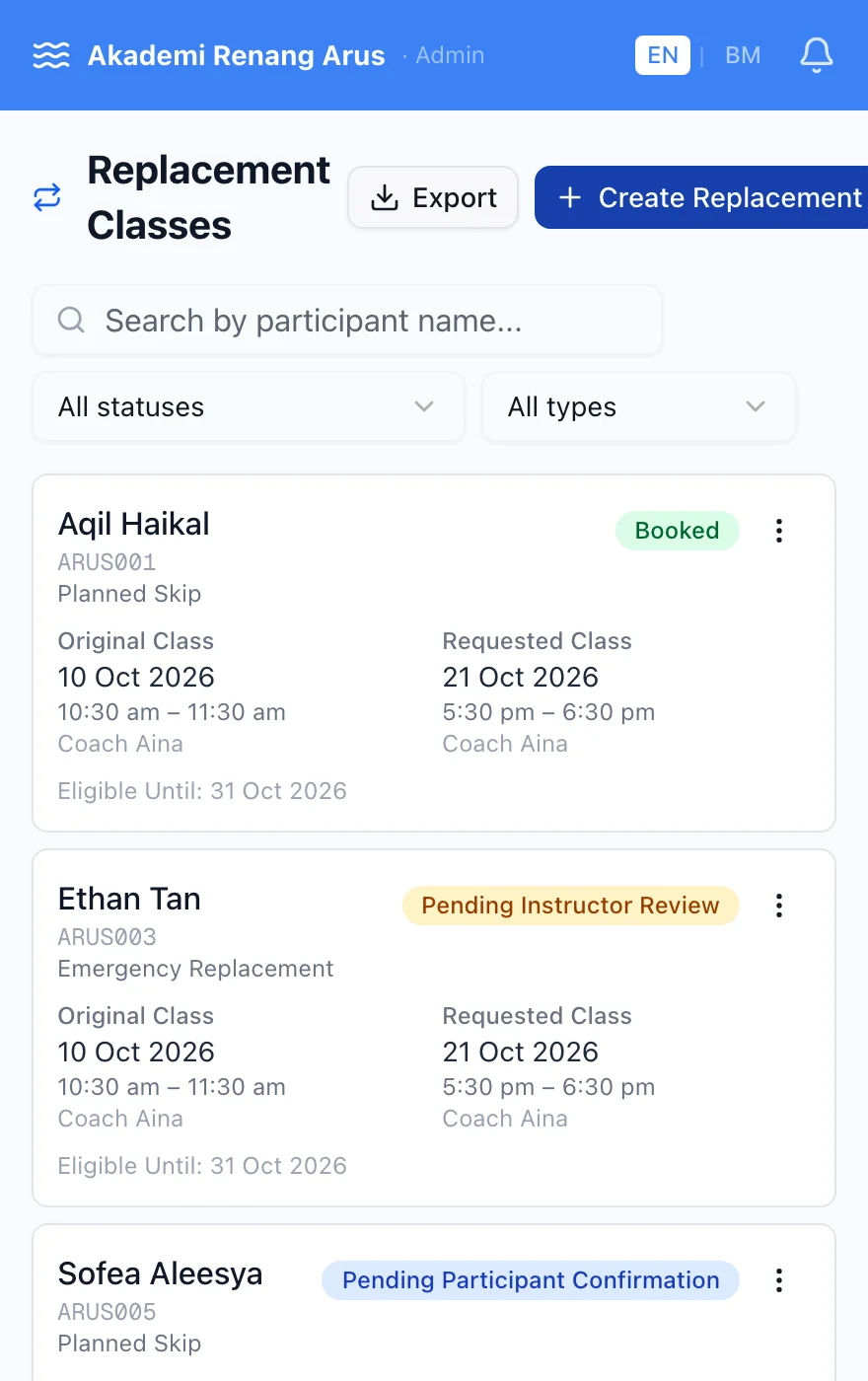
Task: Click the wave logo icon in header
Action: tap(51, 55)
